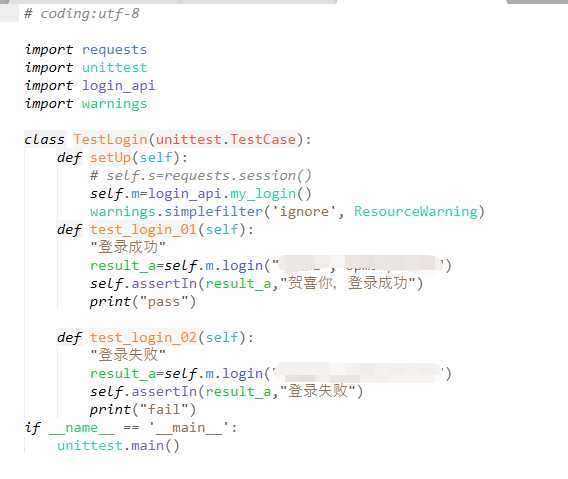Click 'result_a=self.m.login(' line in test_login_02
568x479 pixels.
coord(271,374)
